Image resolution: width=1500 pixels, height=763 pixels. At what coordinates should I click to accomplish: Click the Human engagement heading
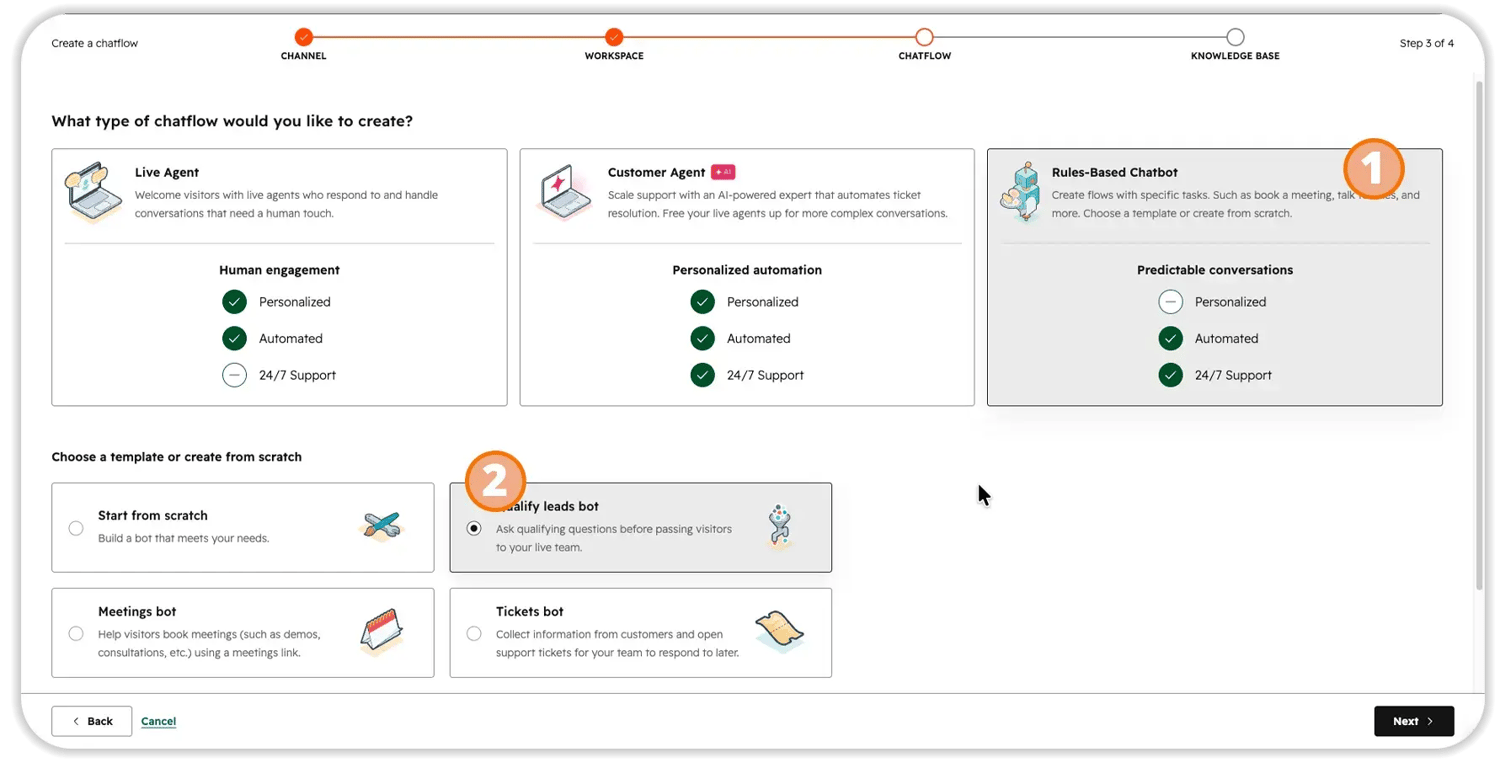click(279, 270)
